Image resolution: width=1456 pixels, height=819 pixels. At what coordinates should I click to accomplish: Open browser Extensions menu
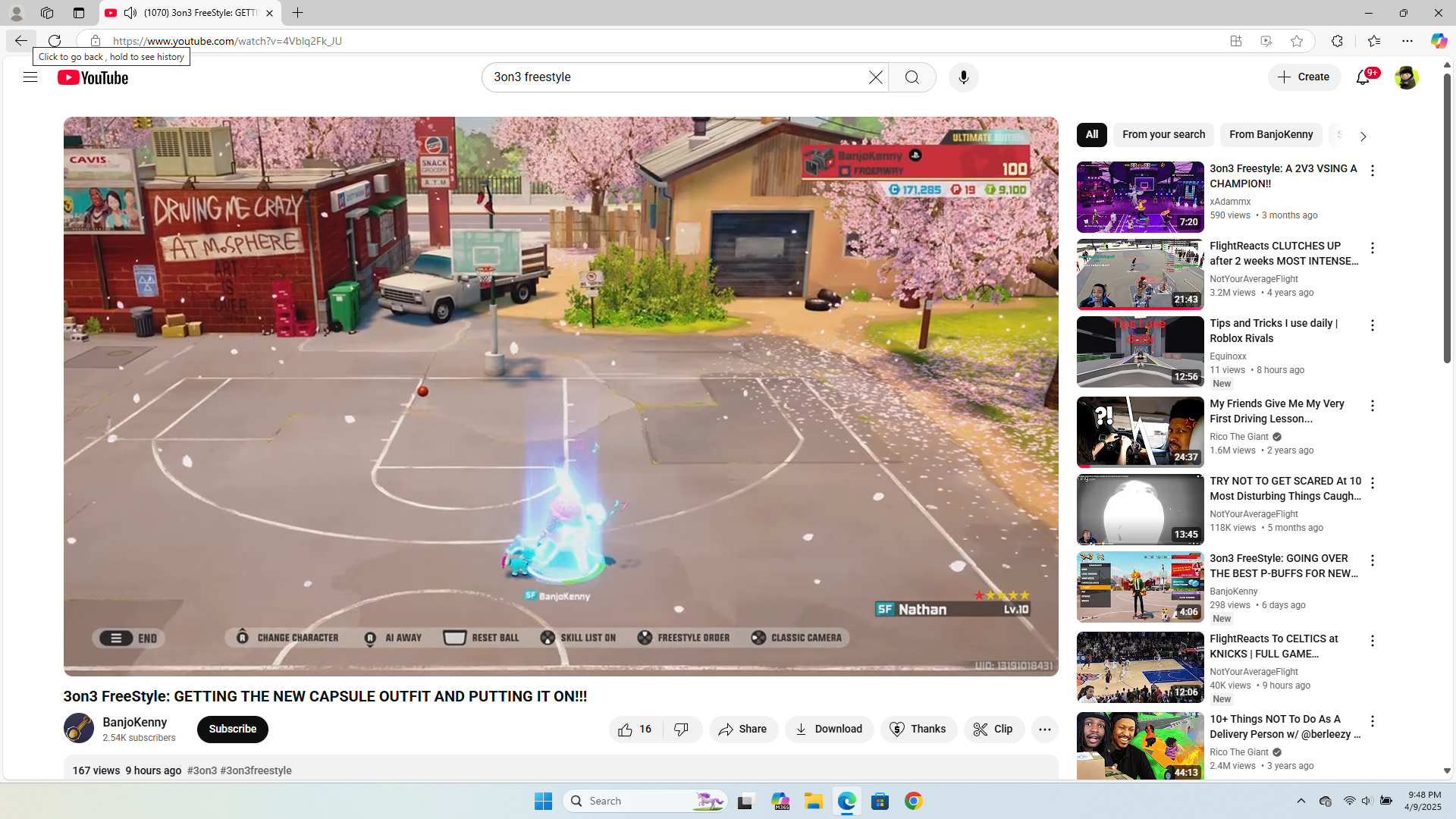(1337, 41)
